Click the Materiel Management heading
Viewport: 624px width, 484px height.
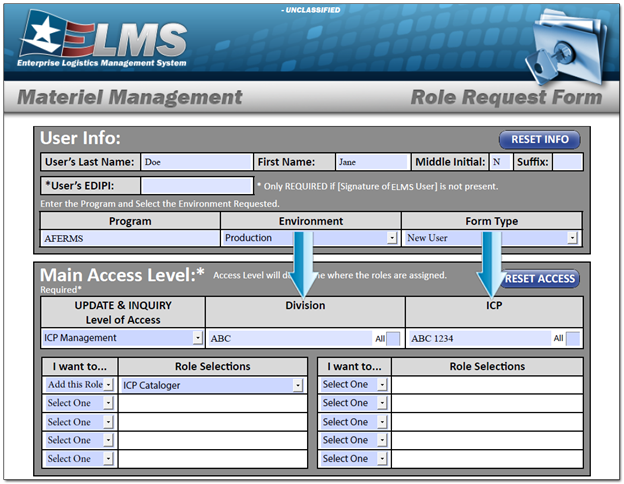[130, 97]
